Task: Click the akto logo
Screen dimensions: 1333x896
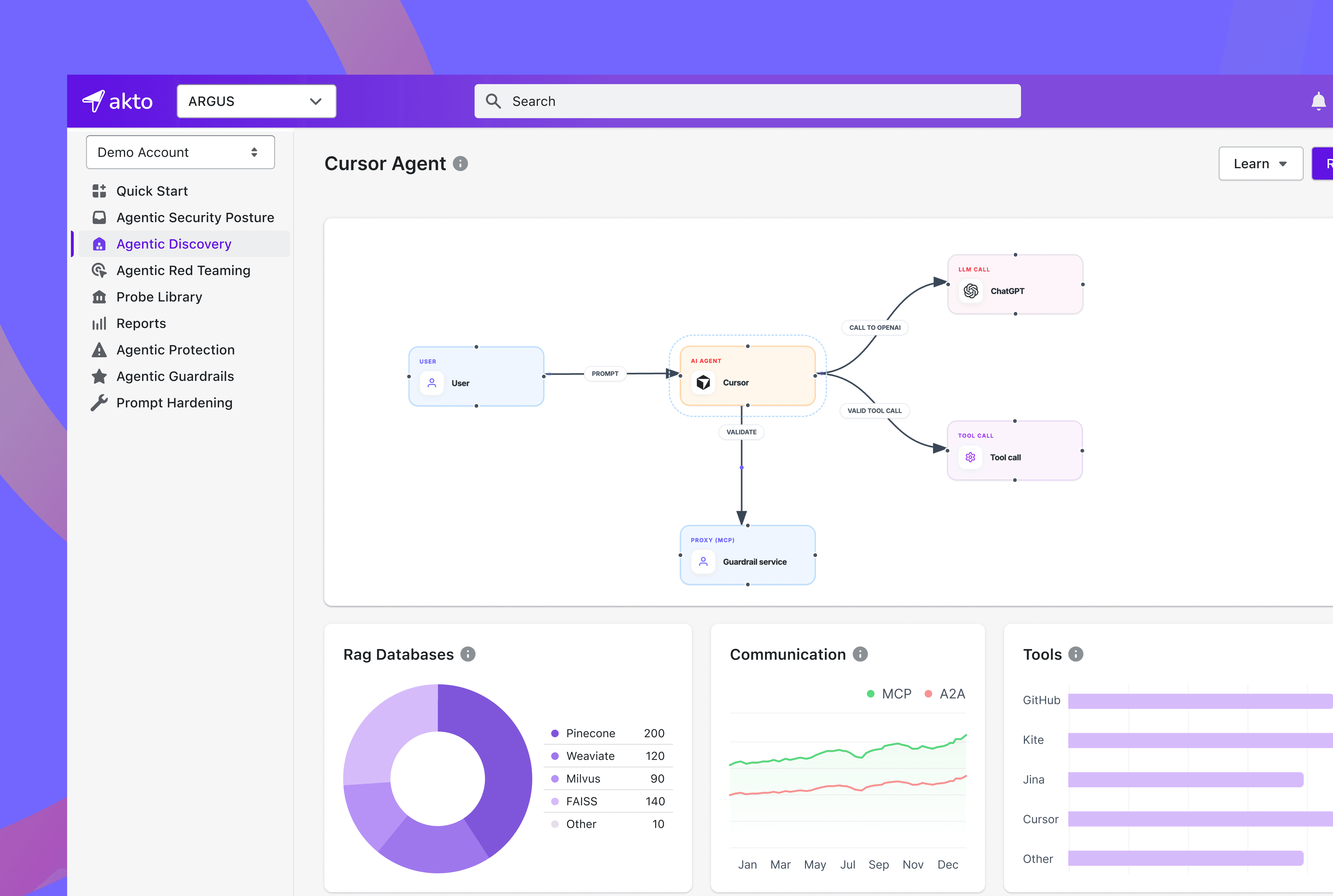Action: point(118,102)
